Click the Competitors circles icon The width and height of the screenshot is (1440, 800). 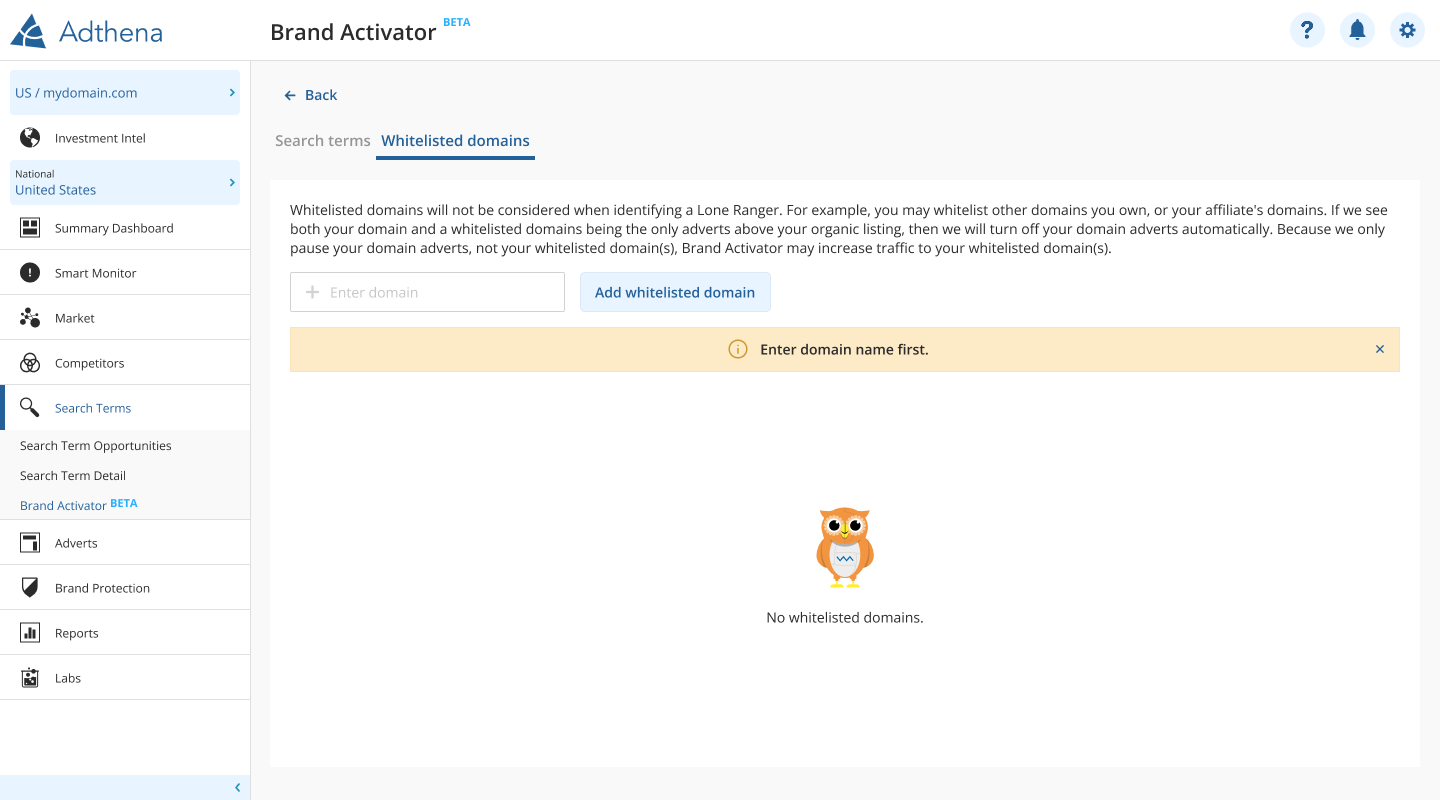30,363
